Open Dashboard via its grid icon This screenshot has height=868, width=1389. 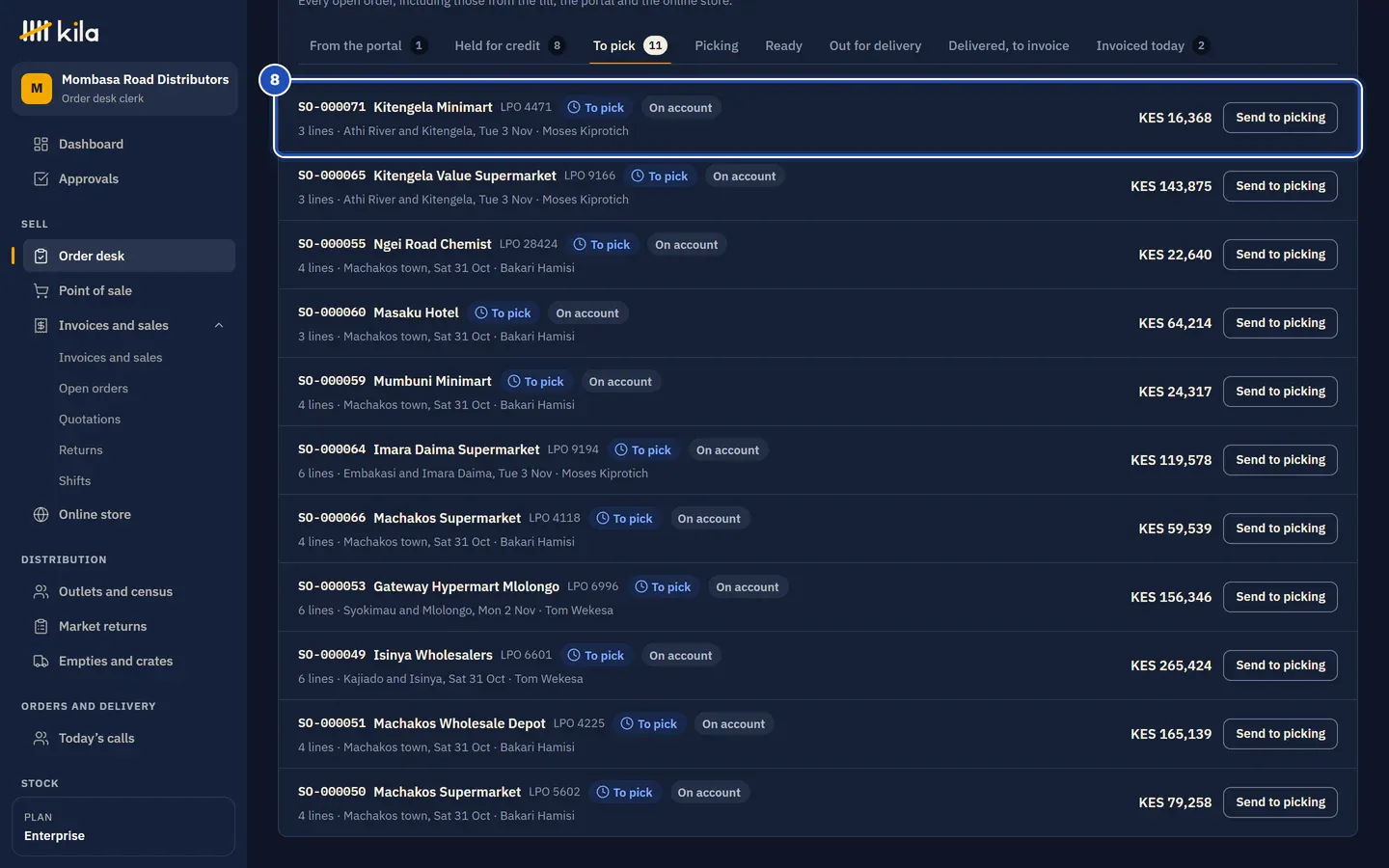41,145
